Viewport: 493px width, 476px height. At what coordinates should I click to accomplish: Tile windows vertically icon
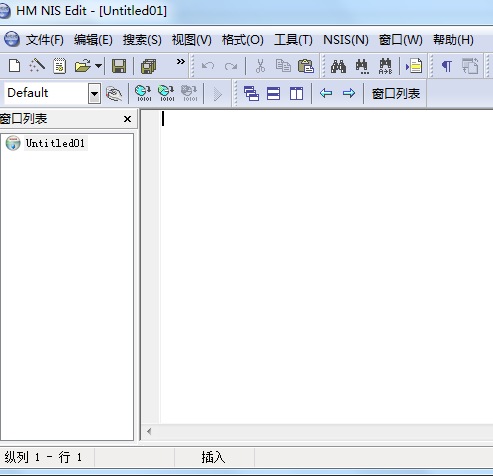pos(296,93)
